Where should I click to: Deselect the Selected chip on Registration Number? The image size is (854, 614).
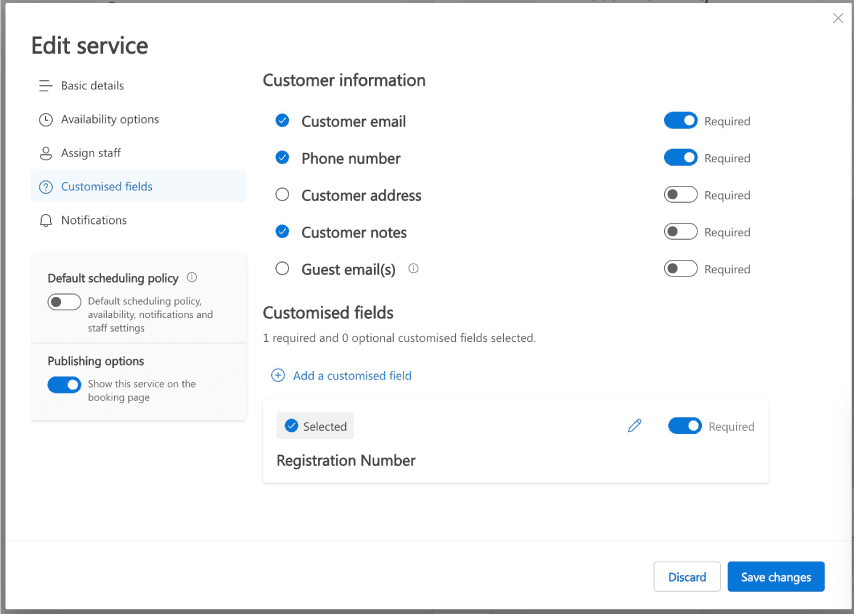click(315, 426)
